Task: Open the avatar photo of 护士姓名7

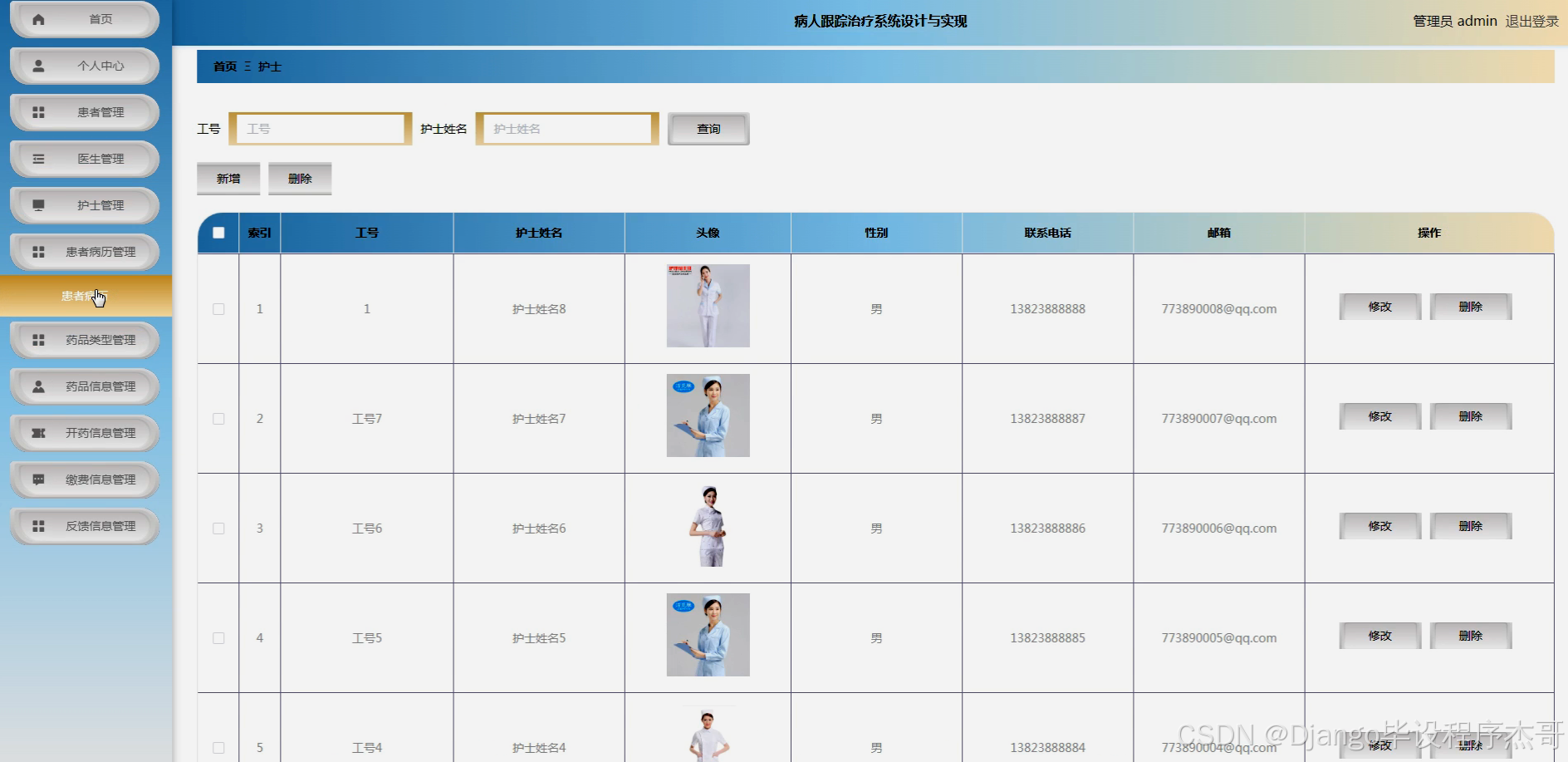Action: [x=708, y=415]
